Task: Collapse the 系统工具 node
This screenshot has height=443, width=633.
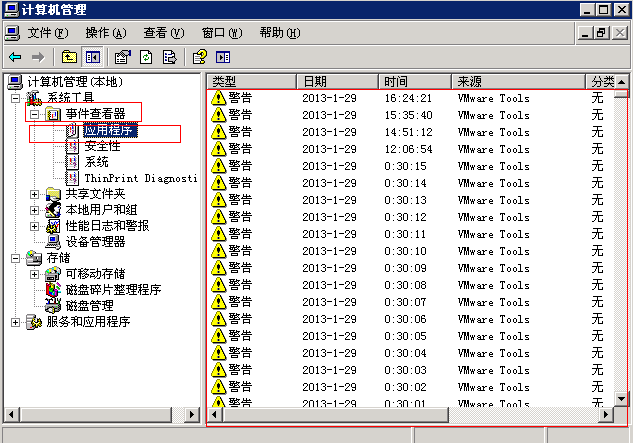Action: tap(15, 98)
